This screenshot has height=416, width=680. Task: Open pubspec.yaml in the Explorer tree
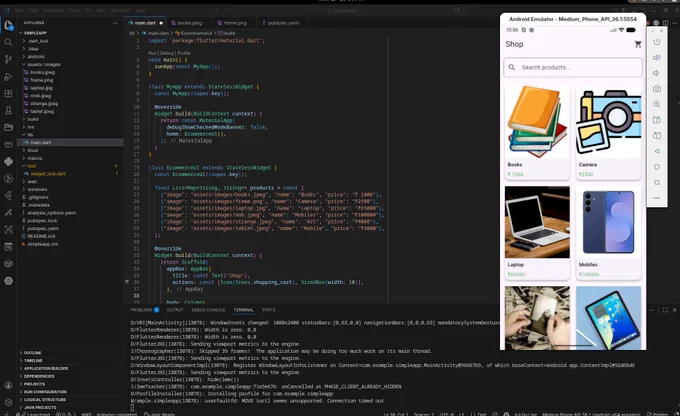(43, 229)
